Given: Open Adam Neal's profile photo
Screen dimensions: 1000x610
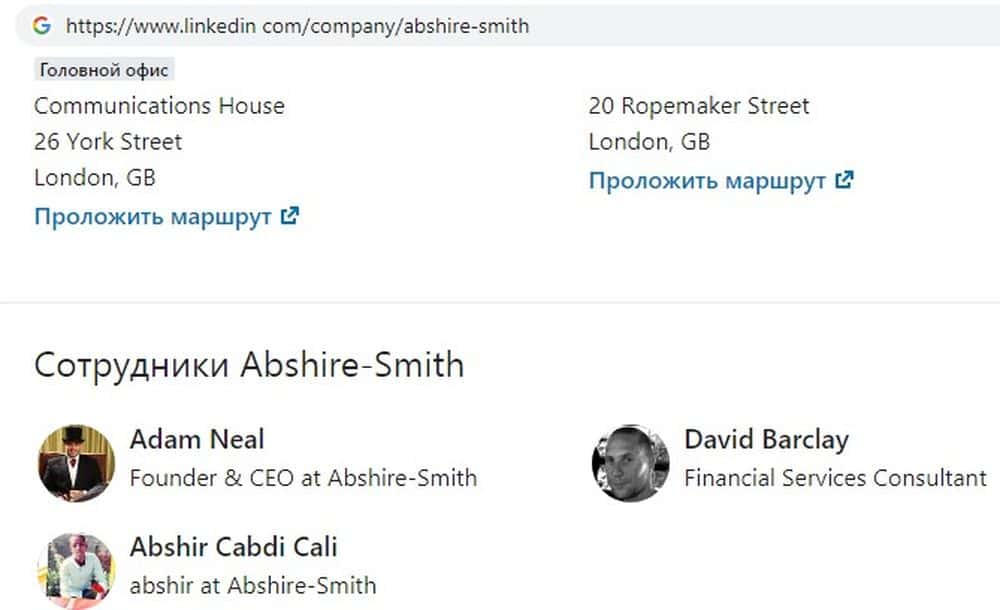Looking at the screenshot, I should tap(77, 462).
